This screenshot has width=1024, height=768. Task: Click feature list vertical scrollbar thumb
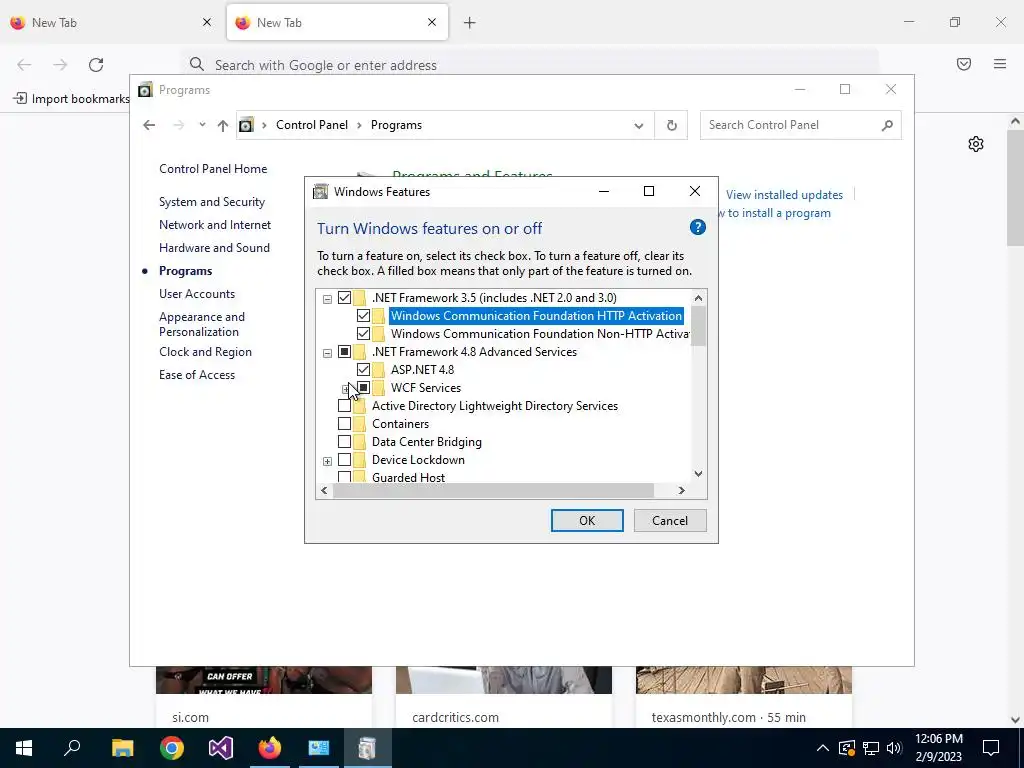coord(698,326)
